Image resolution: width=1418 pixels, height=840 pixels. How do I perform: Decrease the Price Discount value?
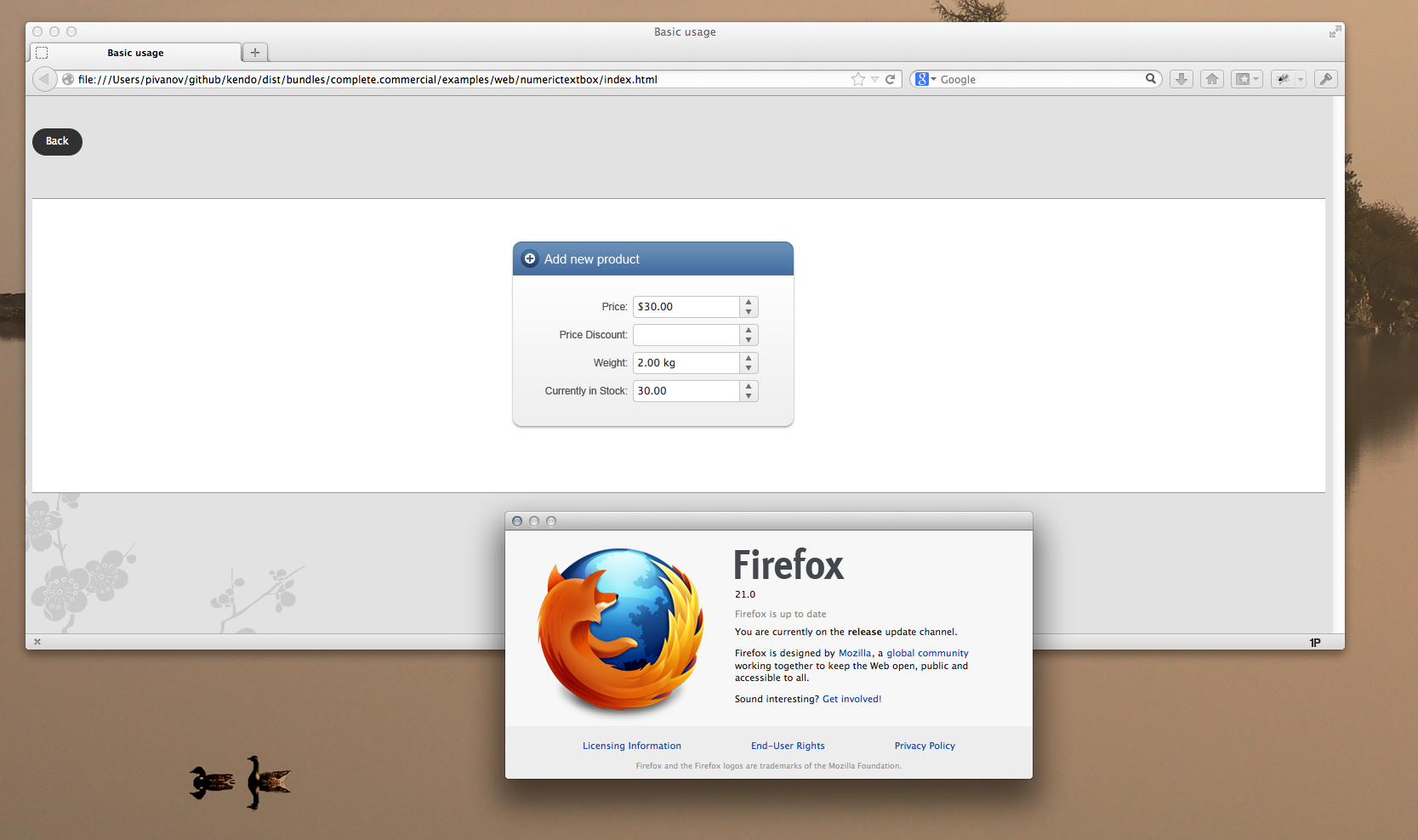[x=749, y=340]
